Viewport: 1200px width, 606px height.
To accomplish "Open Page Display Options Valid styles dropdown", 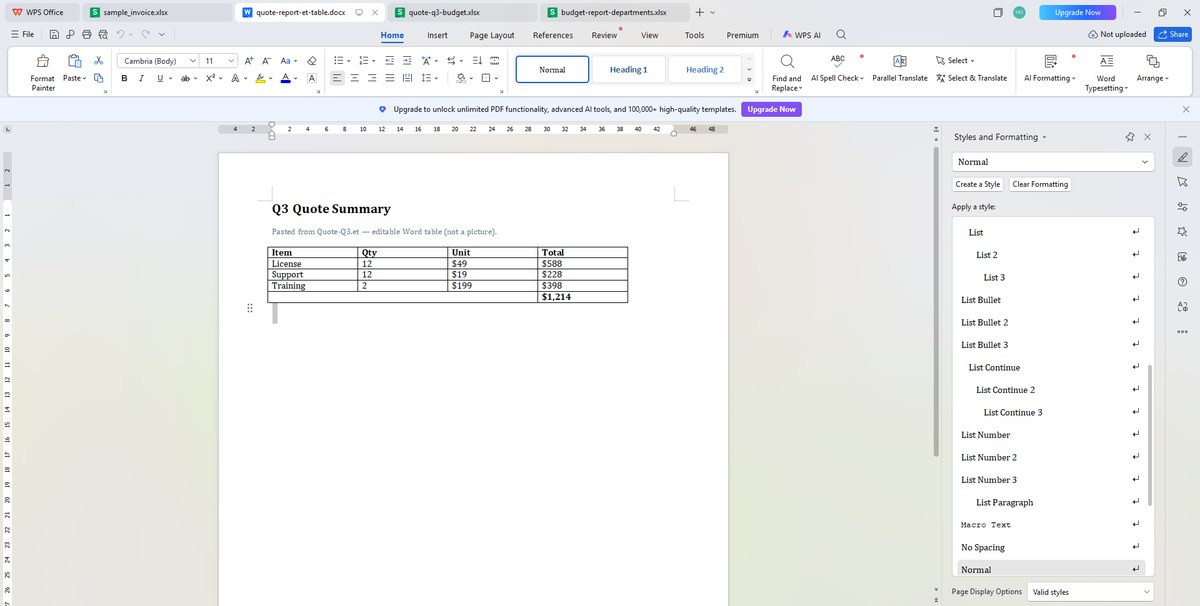I will [x=1090, y=592].
